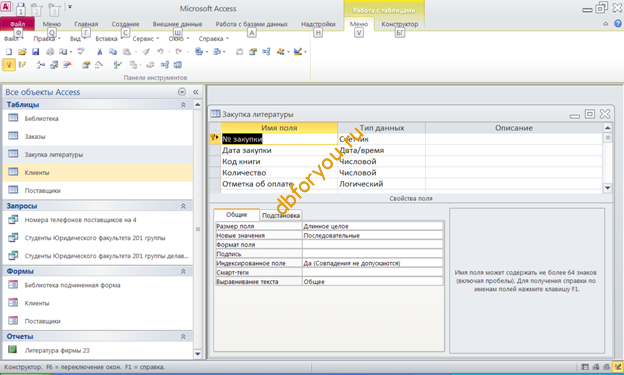Collapse navigation pane with double chevron
Viewport: 624px width, 375px height.
click(x=196, y=92)
